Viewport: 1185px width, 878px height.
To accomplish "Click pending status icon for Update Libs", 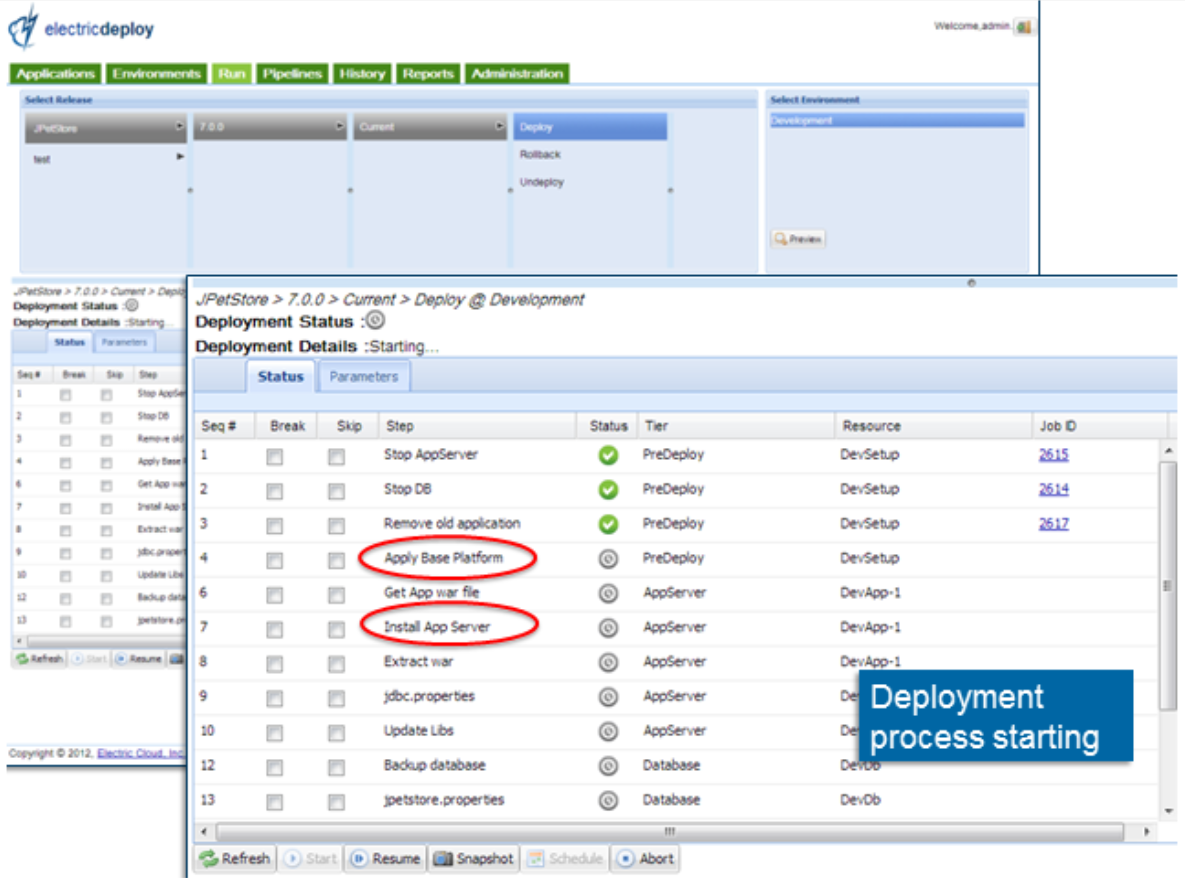I will coord(608,731).
